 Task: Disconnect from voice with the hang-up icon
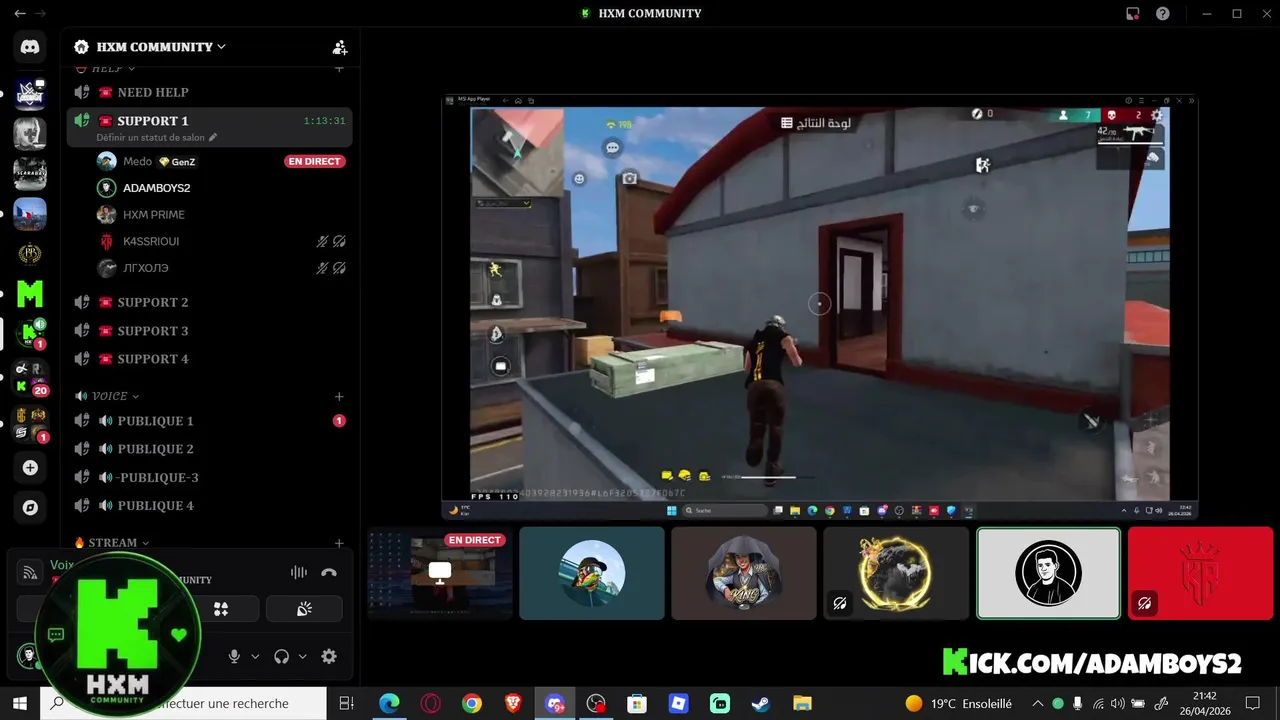coord(329,572)
